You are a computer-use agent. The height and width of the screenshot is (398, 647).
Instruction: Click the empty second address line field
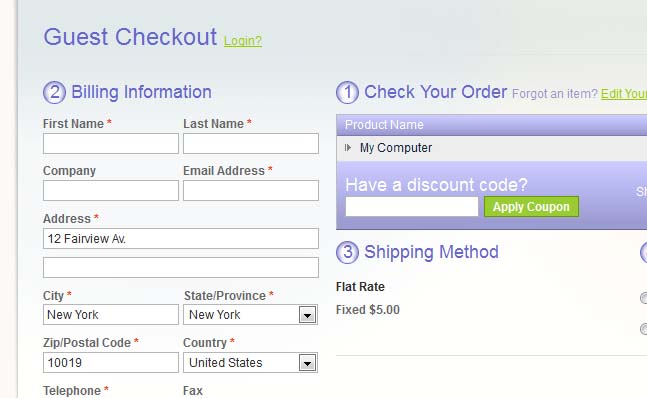[181, 267]
